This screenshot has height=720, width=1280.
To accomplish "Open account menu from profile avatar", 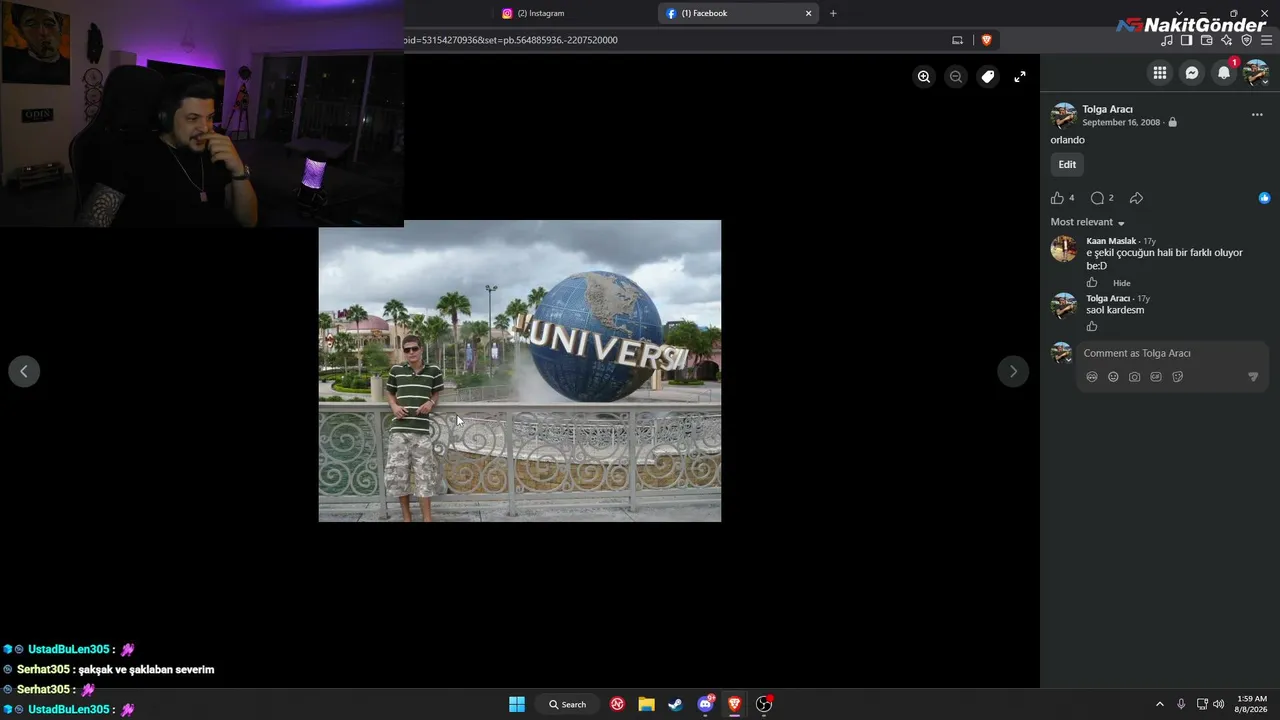I will (1256, 72).
